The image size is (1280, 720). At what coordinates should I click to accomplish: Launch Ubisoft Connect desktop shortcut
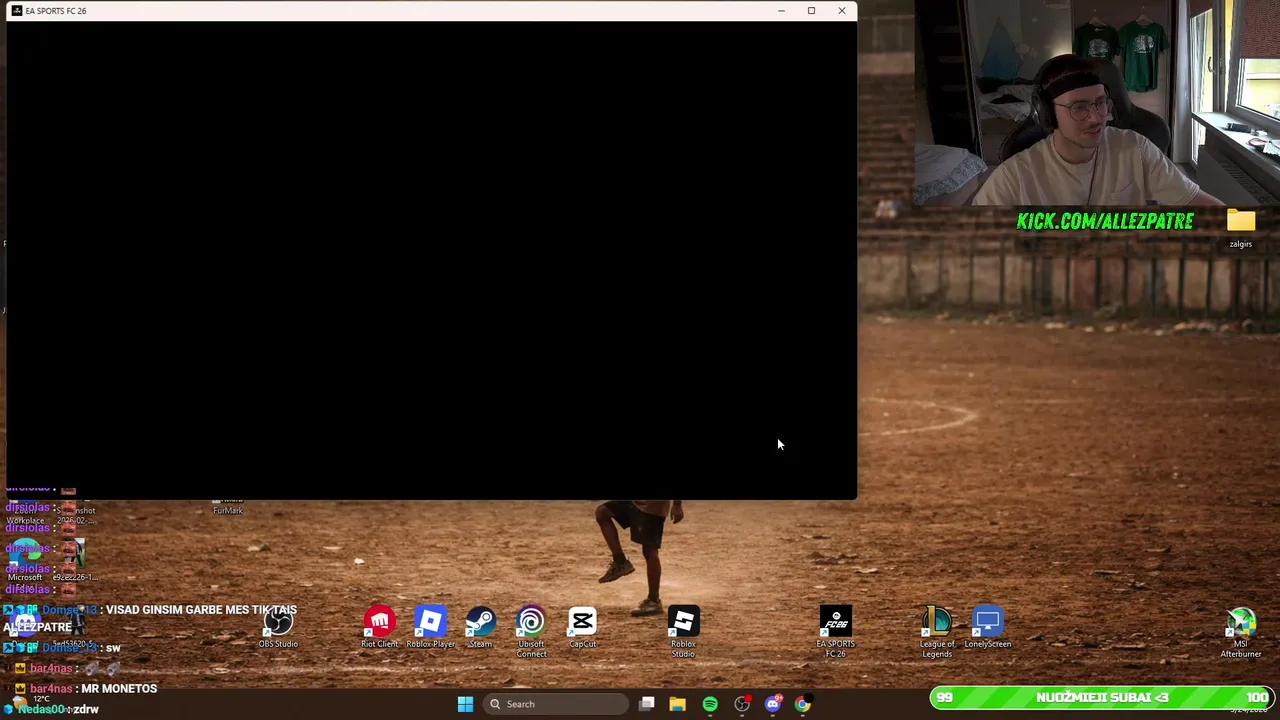531,632
